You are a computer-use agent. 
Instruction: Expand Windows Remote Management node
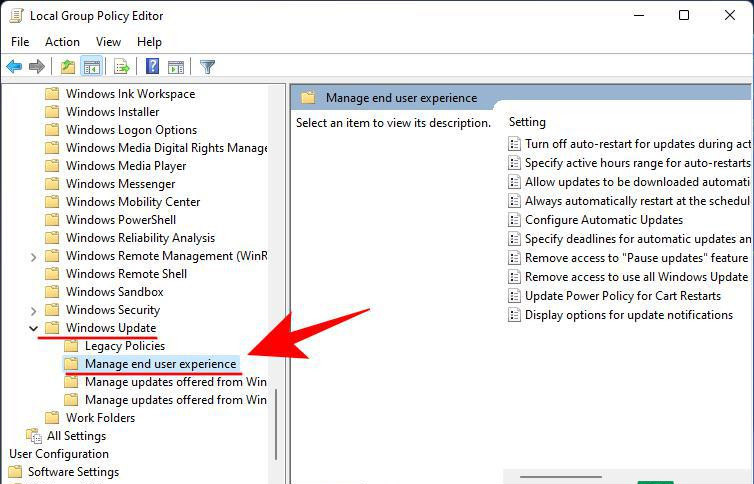coord(33,257)
